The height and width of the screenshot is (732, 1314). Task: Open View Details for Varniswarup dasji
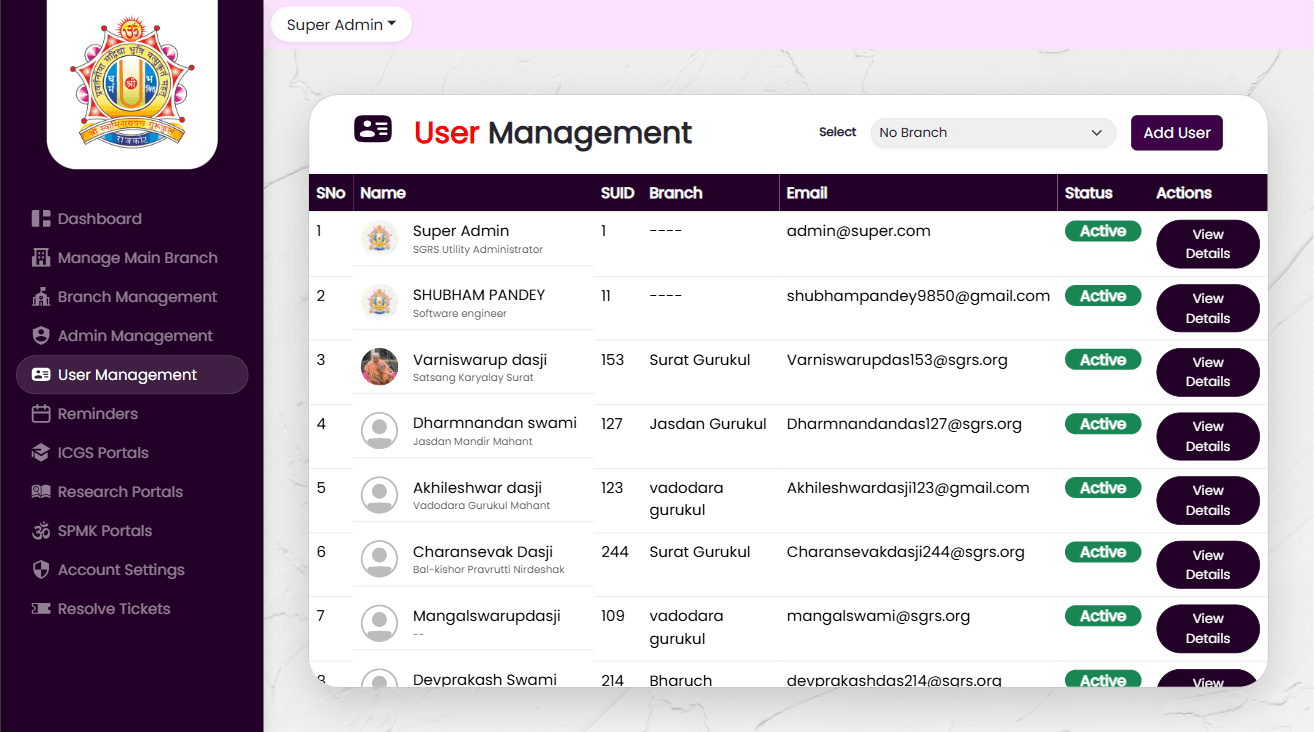[x=1207, y=372]
